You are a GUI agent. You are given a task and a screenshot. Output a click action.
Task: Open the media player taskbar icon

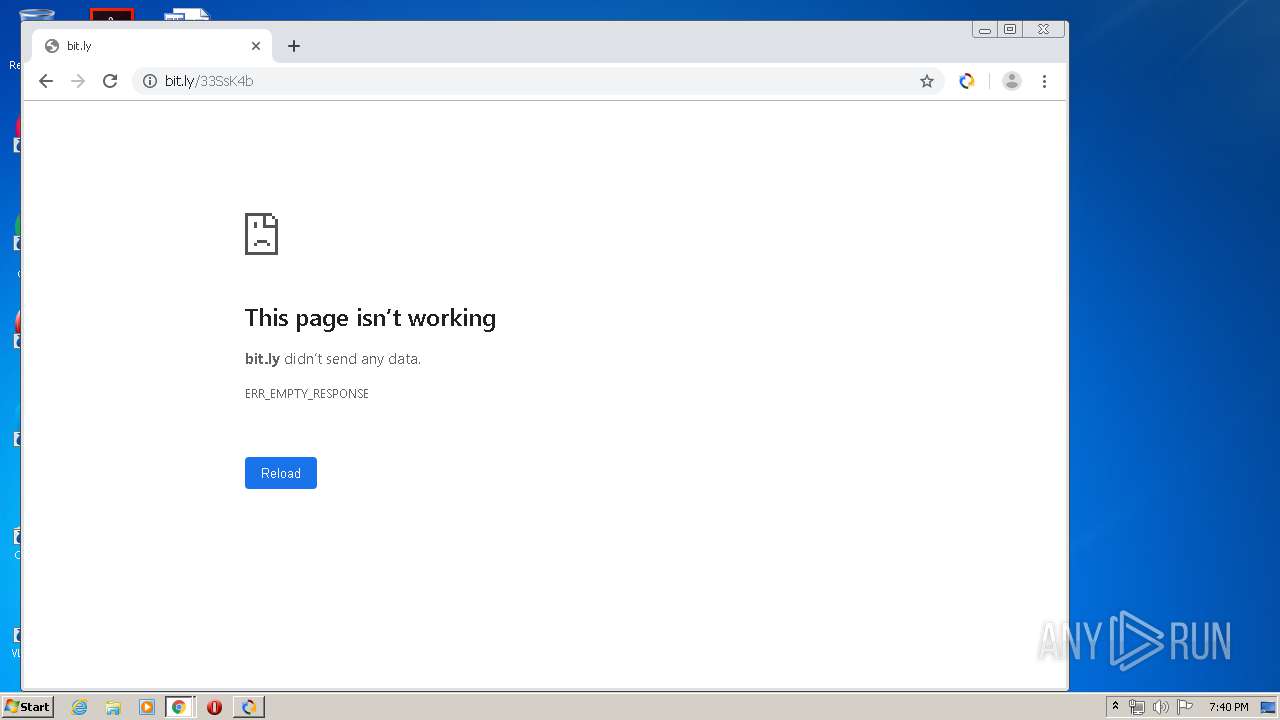point(147,707)
